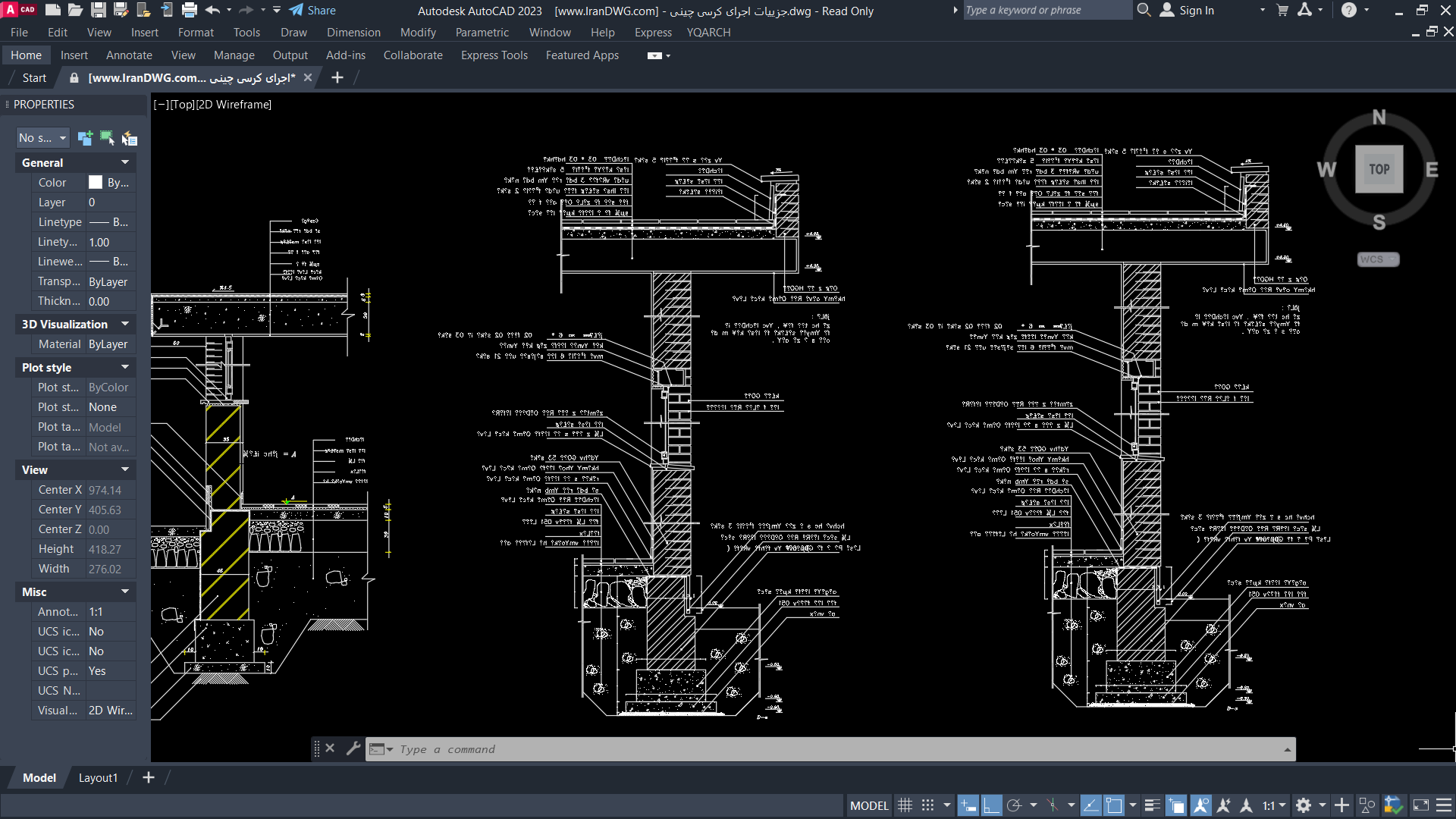
Task: Click the Quick Select icon in Properties
Action: [130, 138]
